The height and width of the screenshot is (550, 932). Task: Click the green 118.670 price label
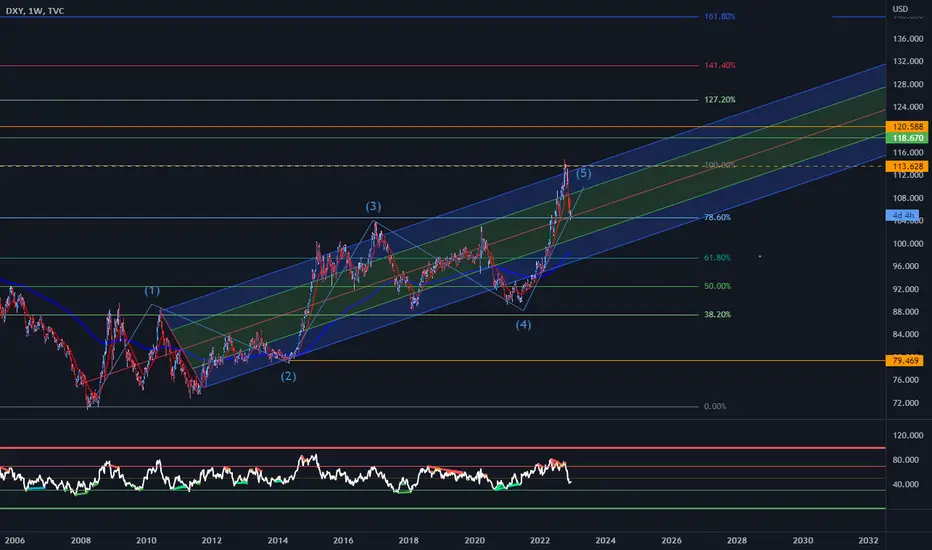[907, 138]
